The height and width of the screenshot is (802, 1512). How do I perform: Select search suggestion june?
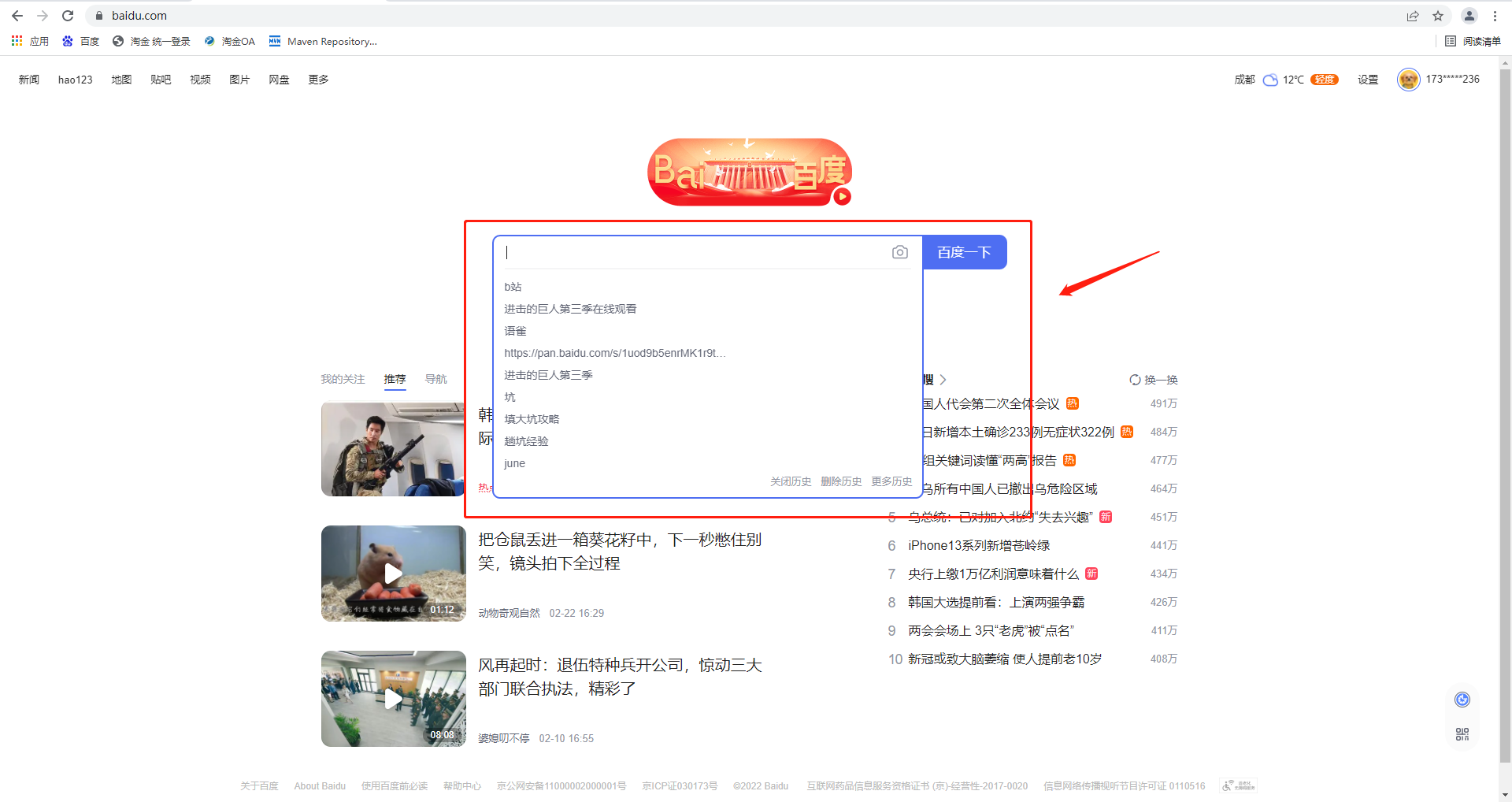[x=514, y=463]
